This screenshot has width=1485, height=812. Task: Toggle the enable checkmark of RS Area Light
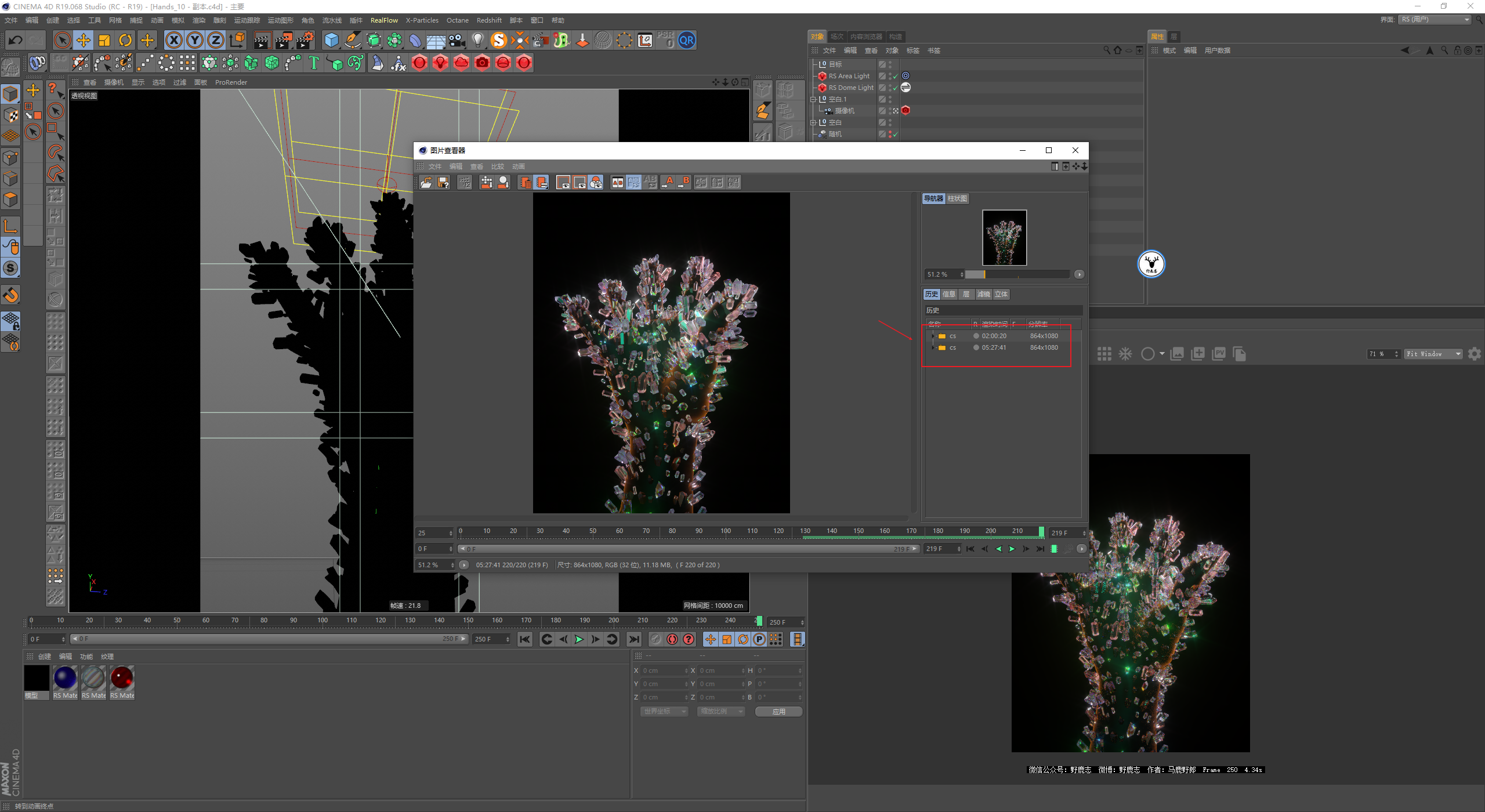895,77
